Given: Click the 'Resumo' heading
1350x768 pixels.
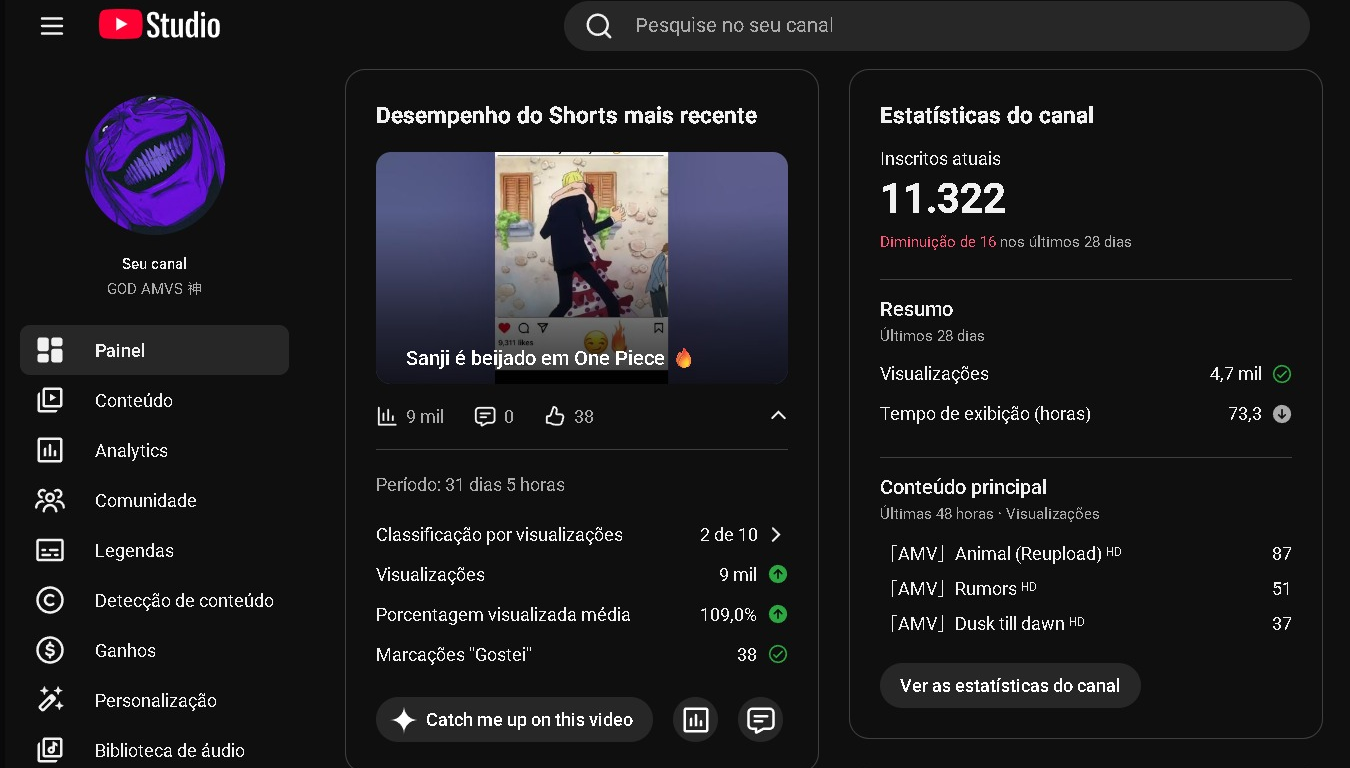Looking at the screenshot, I should (916, 310).
